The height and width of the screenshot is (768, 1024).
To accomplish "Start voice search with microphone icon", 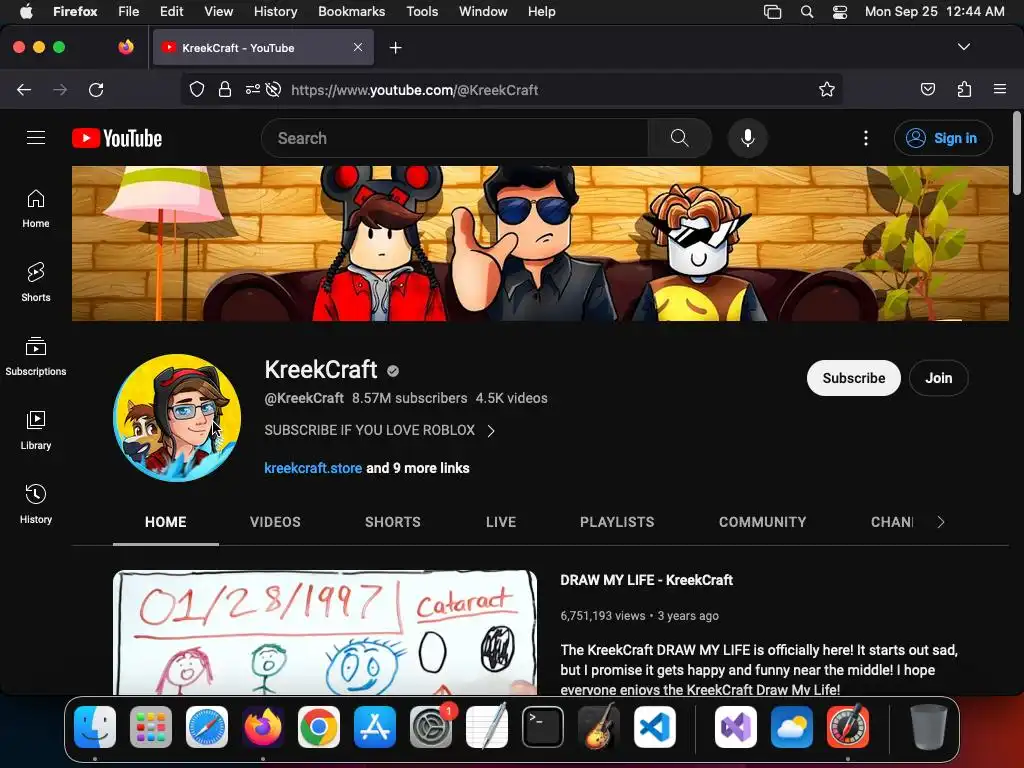I will [748, 138].
